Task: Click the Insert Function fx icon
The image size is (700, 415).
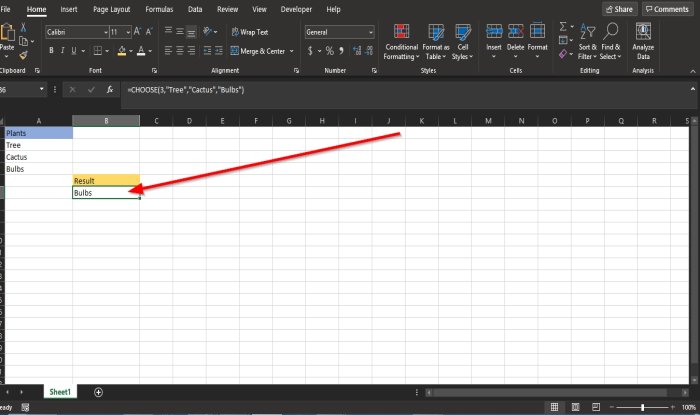Action: point(109,90)
